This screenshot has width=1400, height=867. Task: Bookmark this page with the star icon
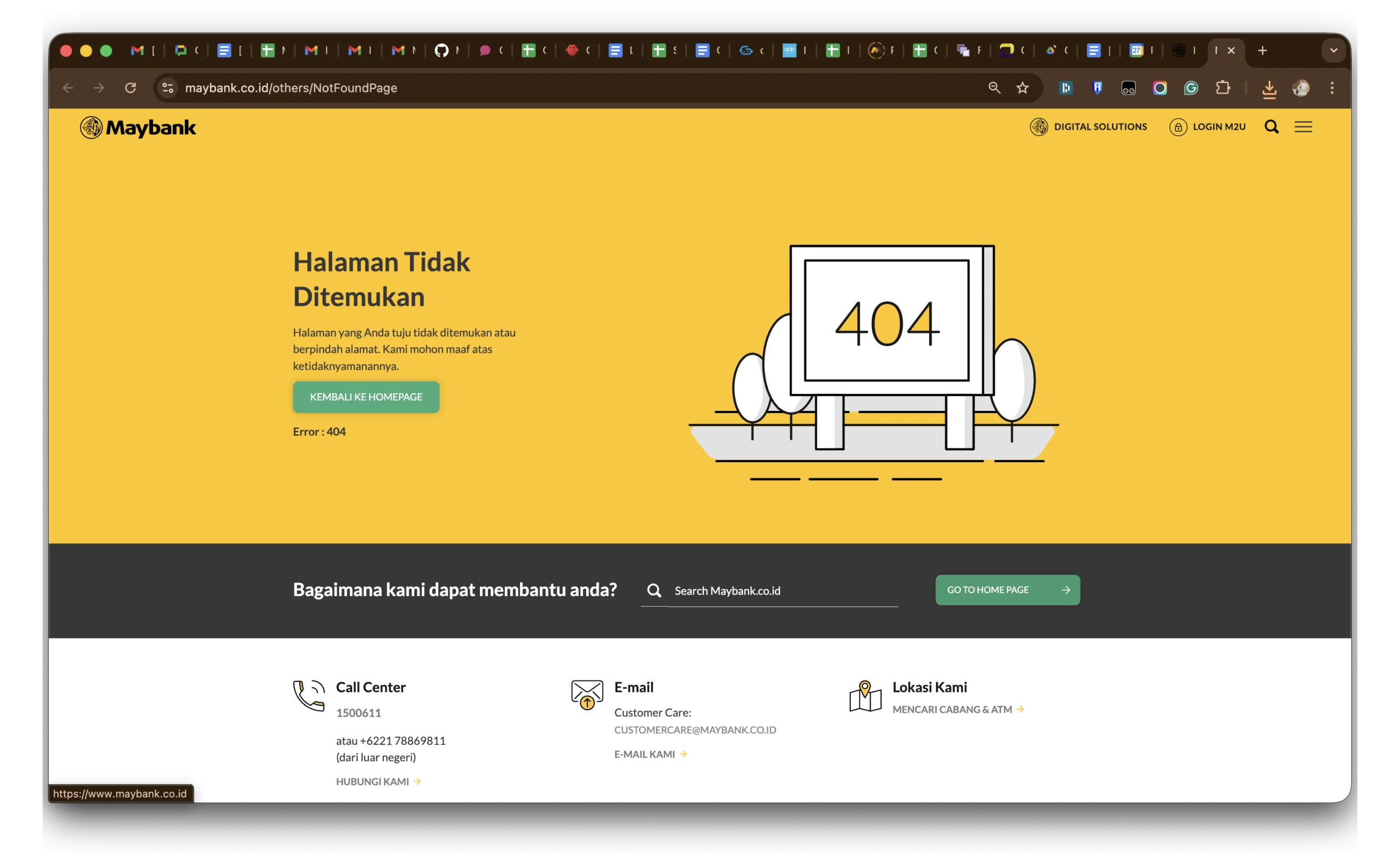1022,88
